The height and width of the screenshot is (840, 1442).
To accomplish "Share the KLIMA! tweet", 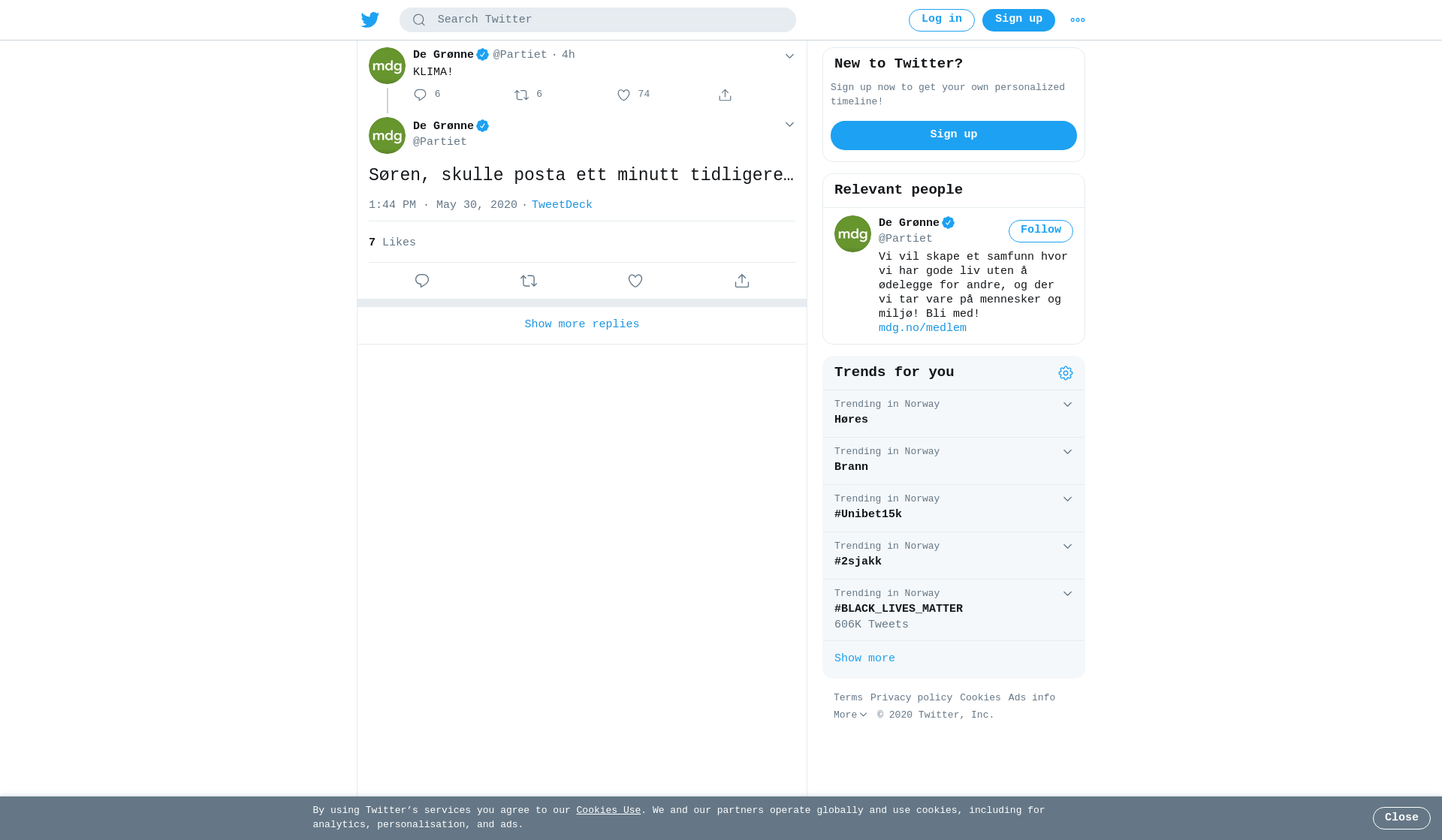I will point(725,95).
